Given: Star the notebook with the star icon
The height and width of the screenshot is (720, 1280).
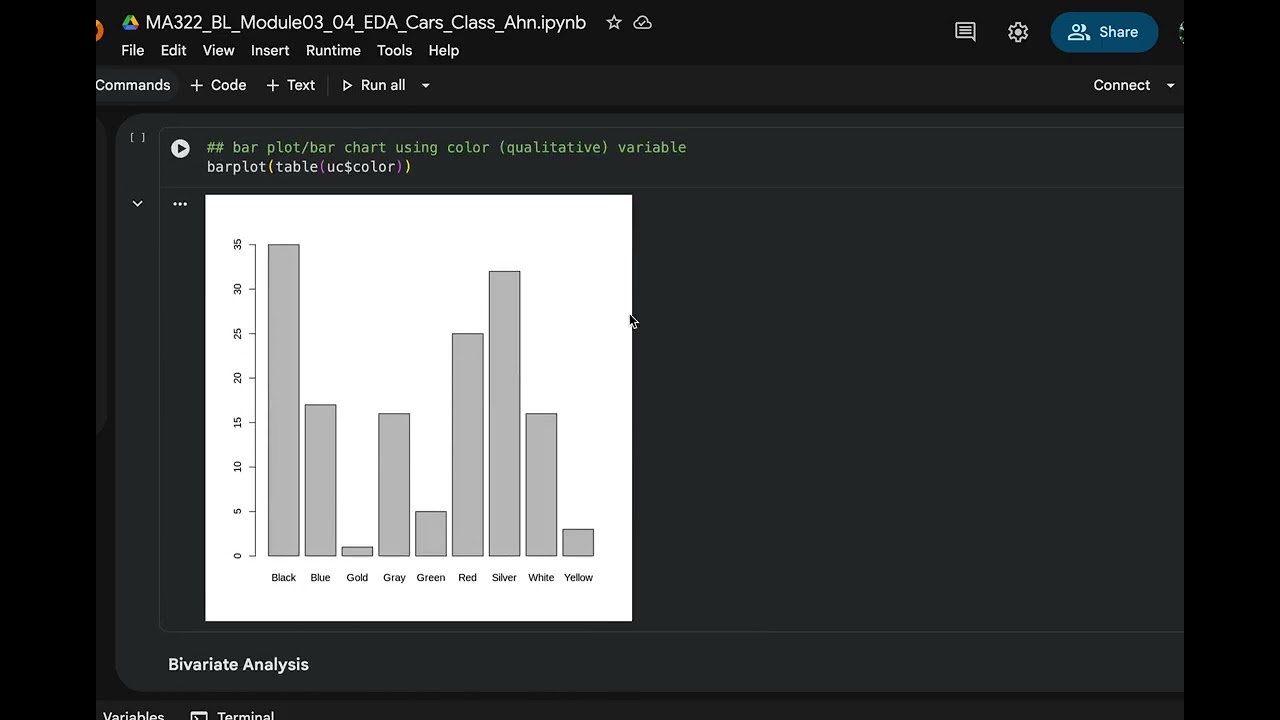Looking at the screenshot, I should pyautogui.click(x=614, y=22).
